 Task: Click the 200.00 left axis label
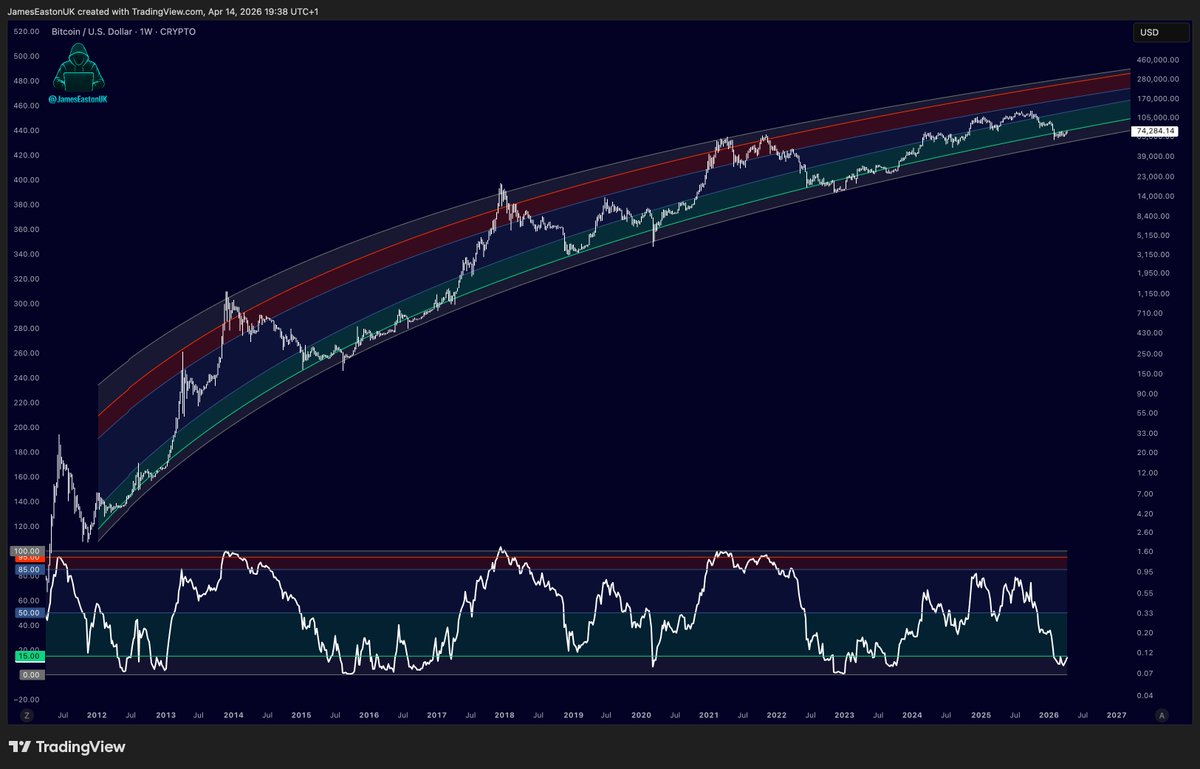[27, 427]
